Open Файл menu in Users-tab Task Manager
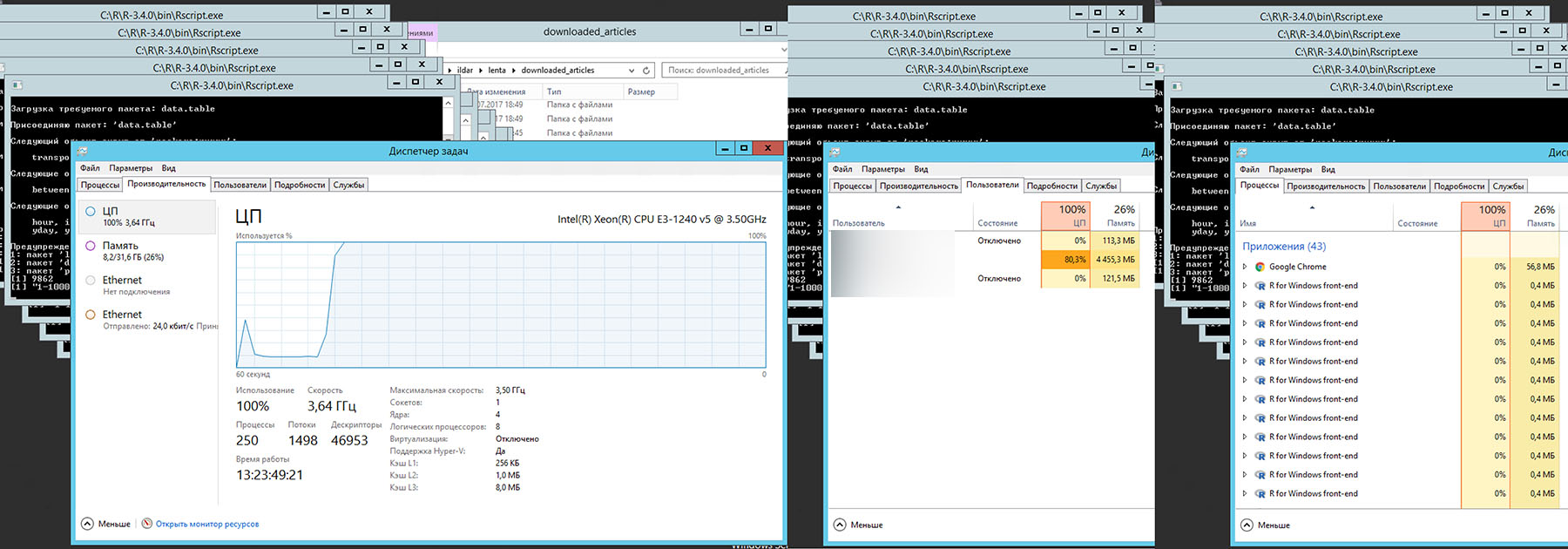Screen dimensions: 1568x549 842,169
